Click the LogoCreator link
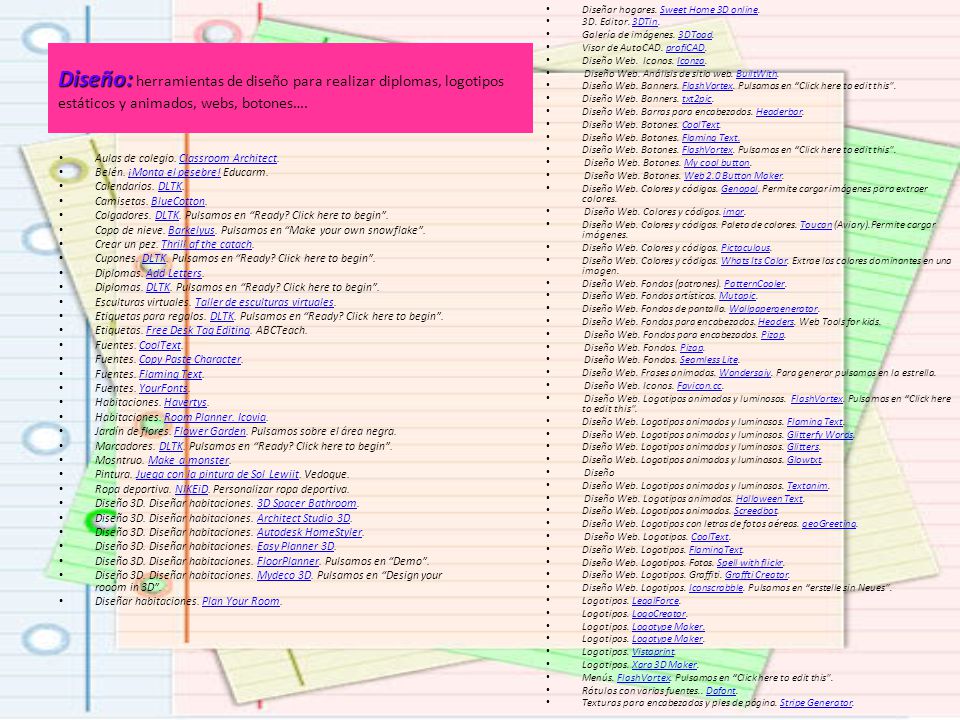 coord(659,613)
